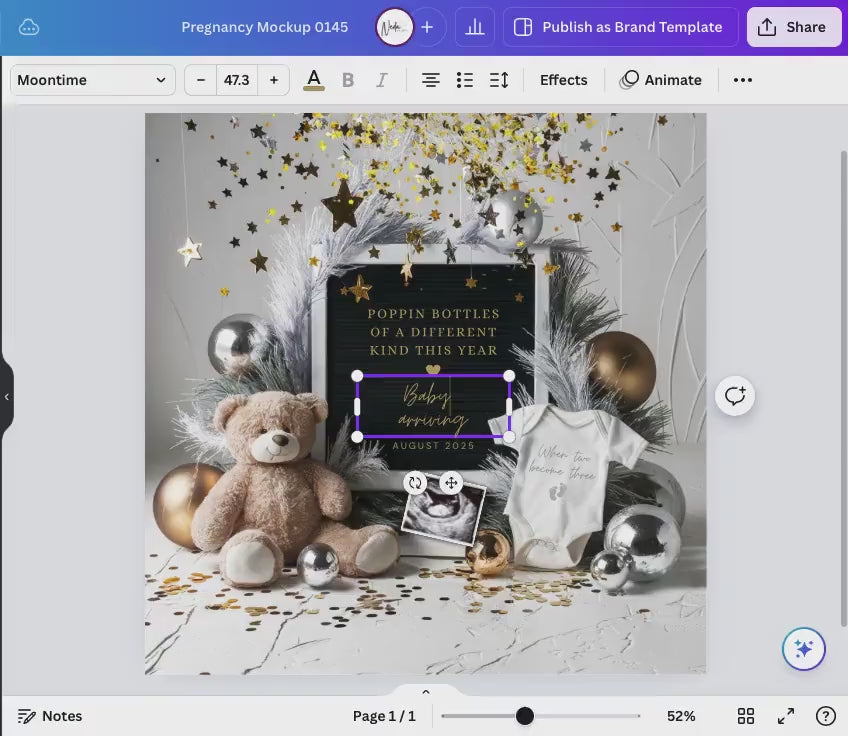Toggle bulleted list formatting

(464, 80)
